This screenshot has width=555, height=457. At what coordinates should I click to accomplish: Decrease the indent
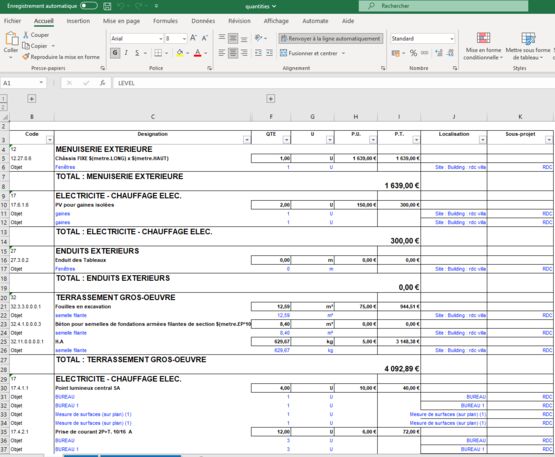[258, 53]
